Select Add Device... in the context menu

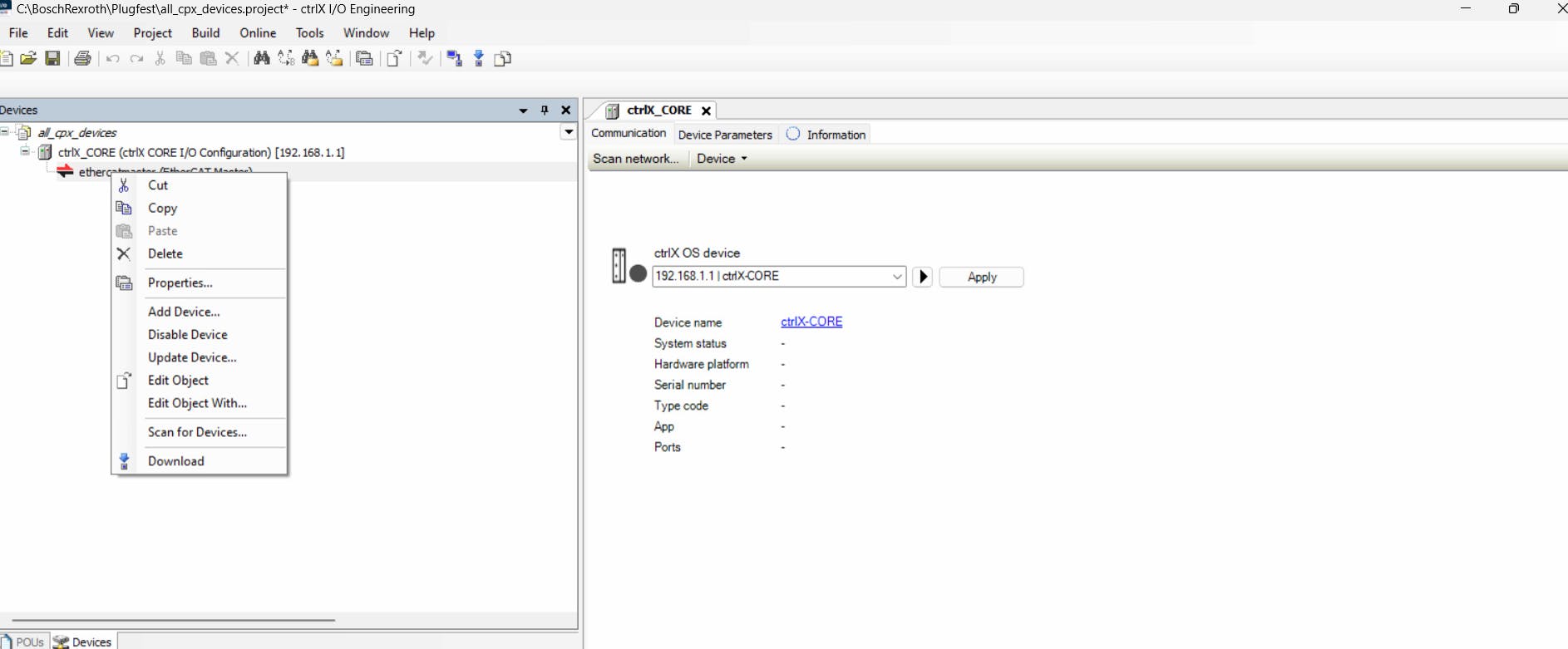point(200,312)
